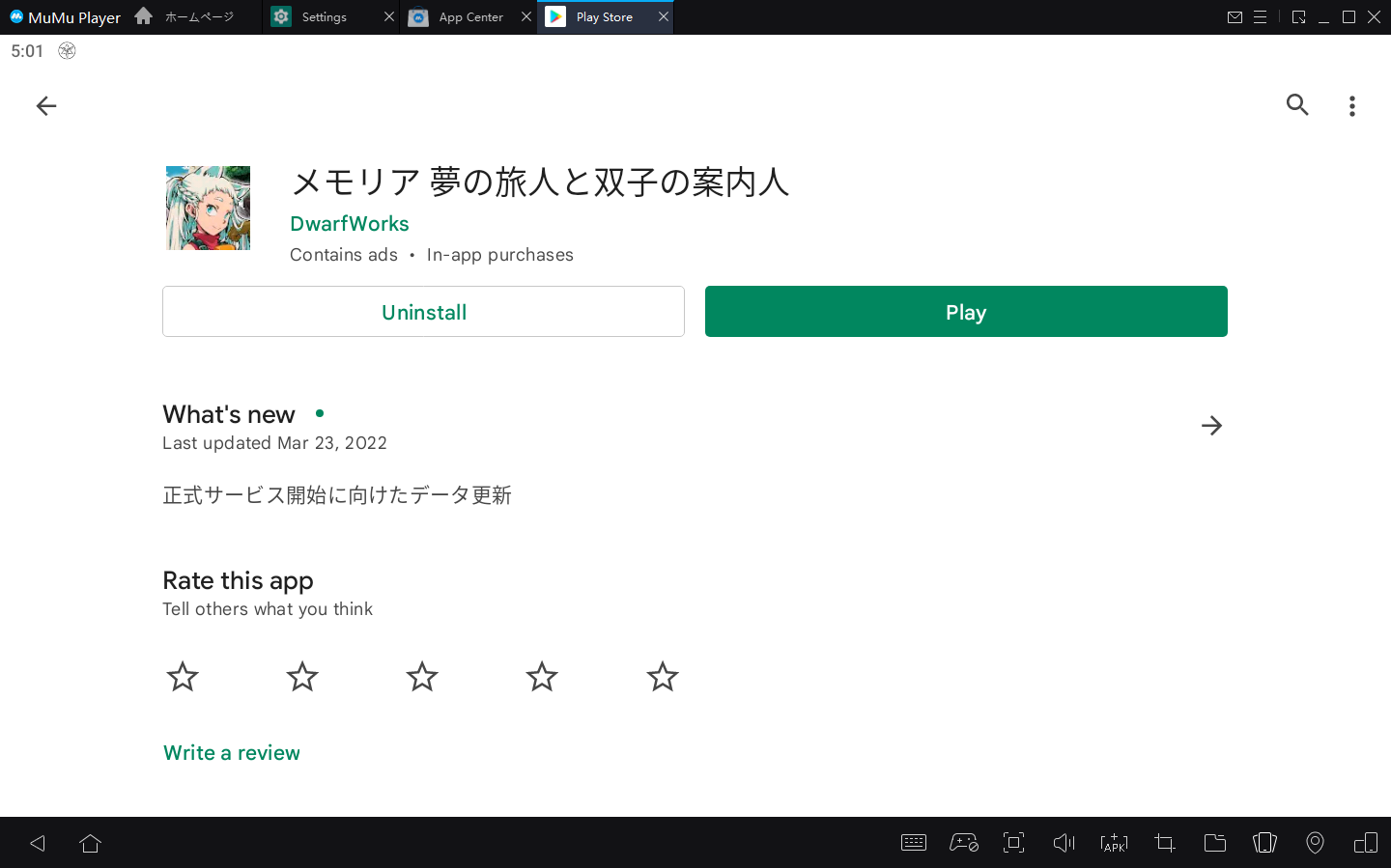Expand What's new with the arrow

(x=1211, y=425)
